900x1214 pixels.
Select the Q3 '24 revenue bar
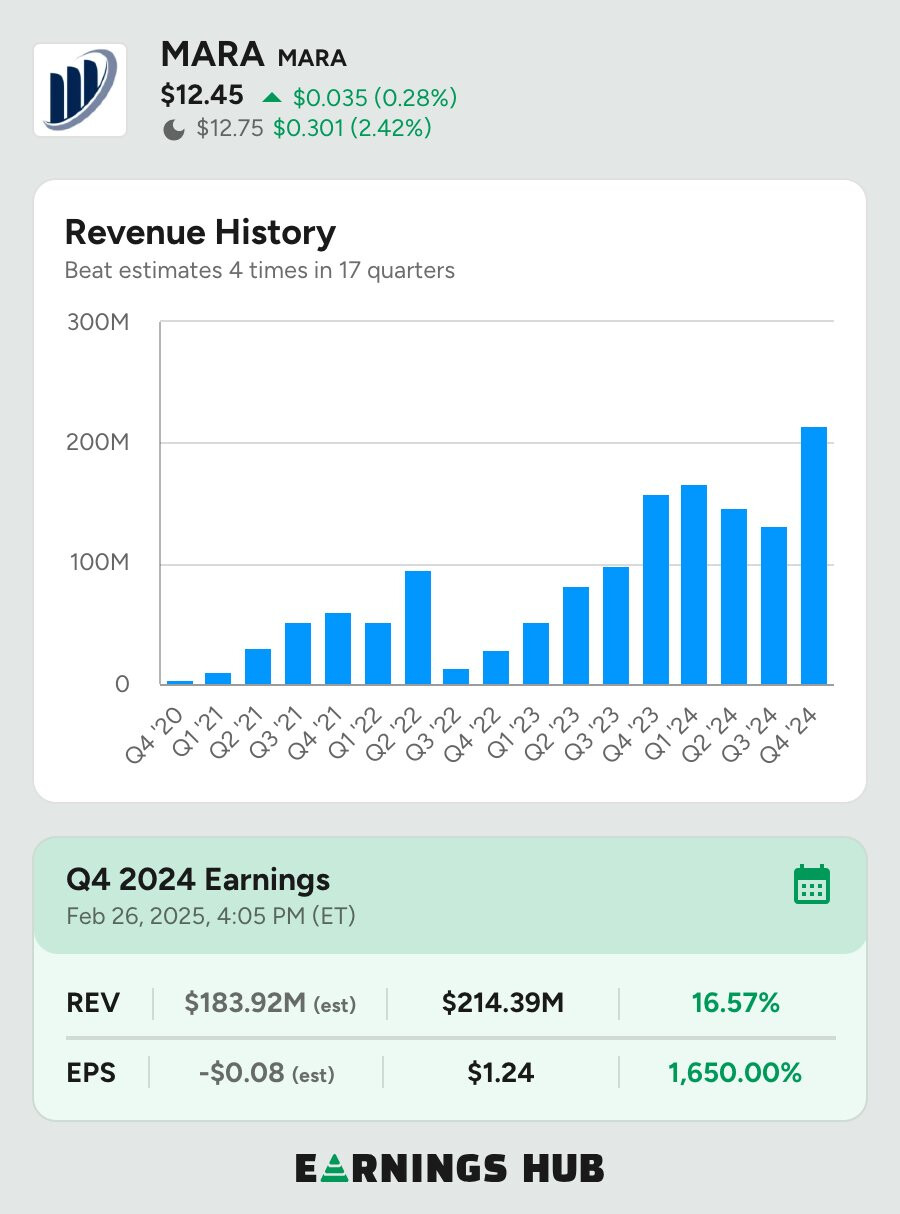pos(774,606)
